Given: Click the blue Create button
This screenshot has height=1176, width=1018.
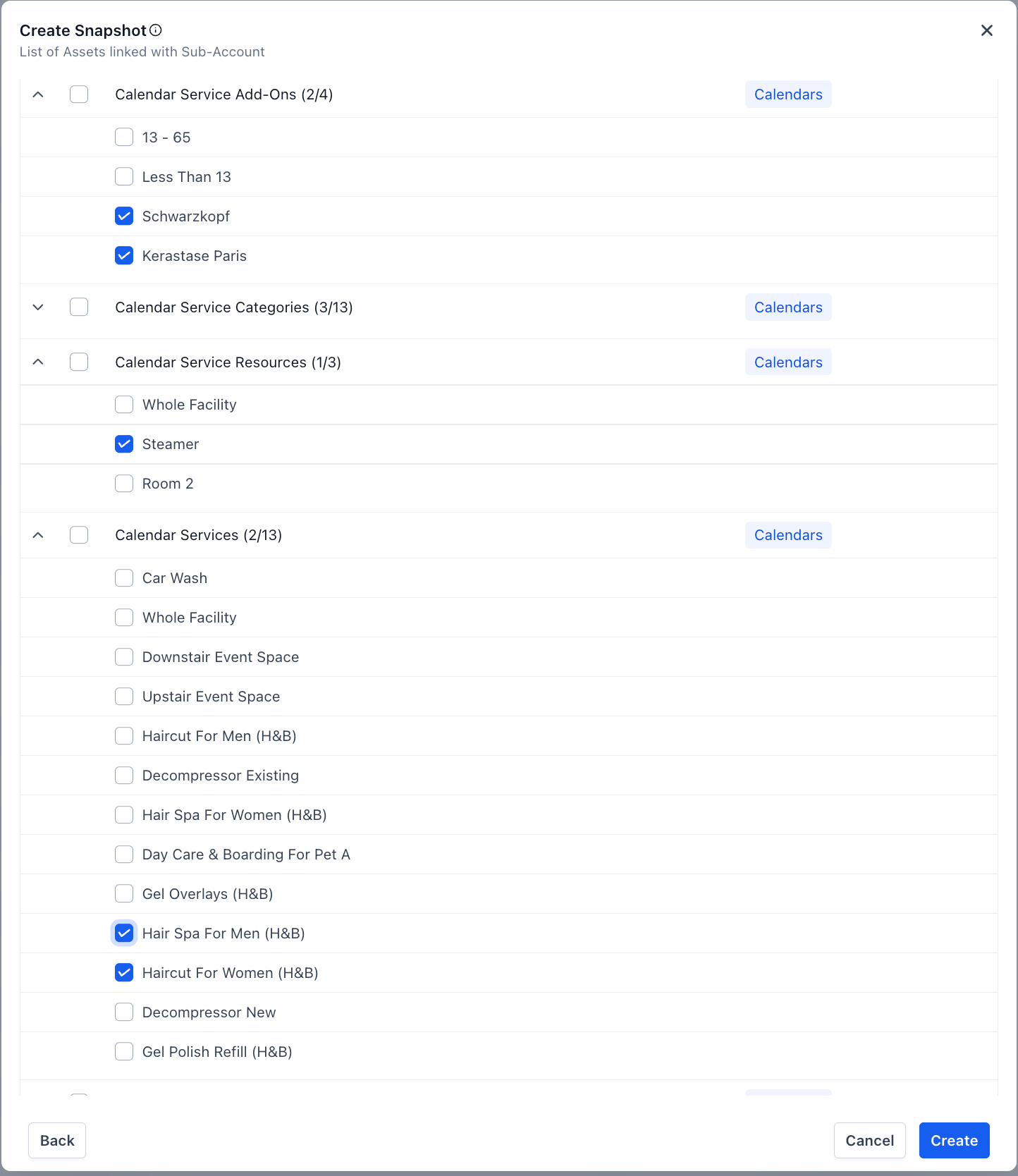Looking at the screenshot, I should [954, 1141].
